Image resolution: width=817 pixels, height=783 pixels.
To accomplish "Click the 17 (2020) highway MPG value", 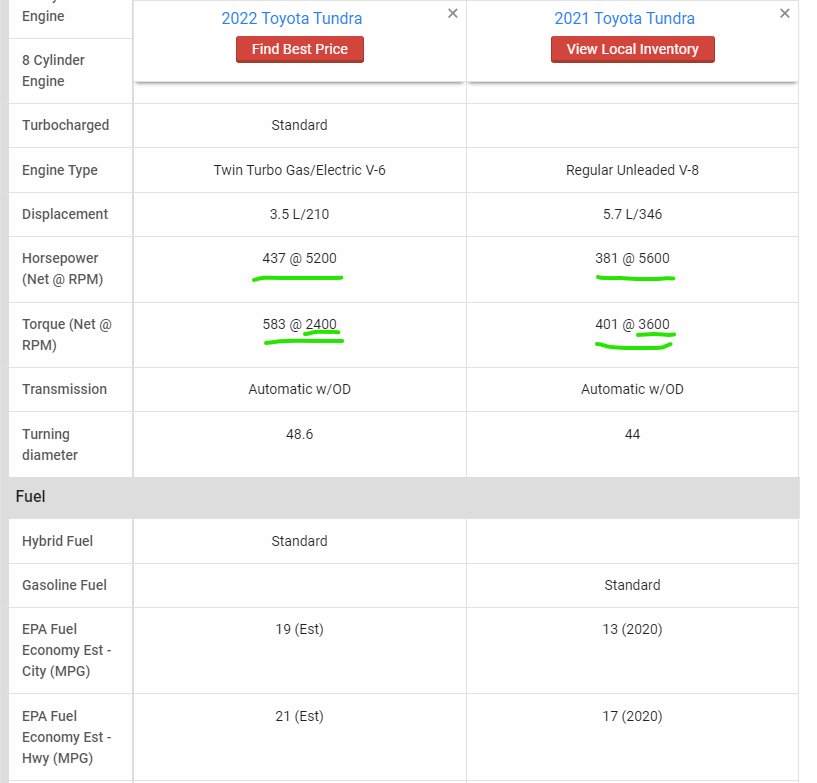I will click(633, 716).
